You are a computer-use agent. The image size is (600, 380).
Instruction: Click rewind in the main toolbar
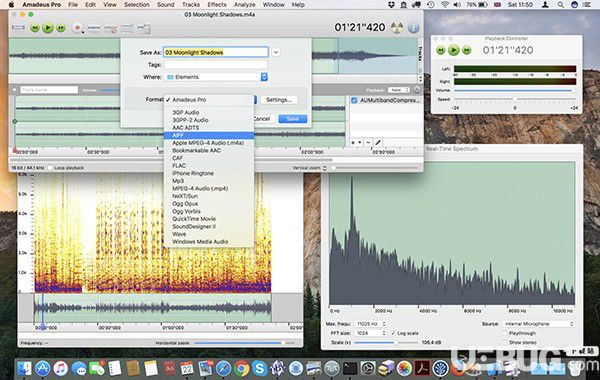(x=35, y=28)
